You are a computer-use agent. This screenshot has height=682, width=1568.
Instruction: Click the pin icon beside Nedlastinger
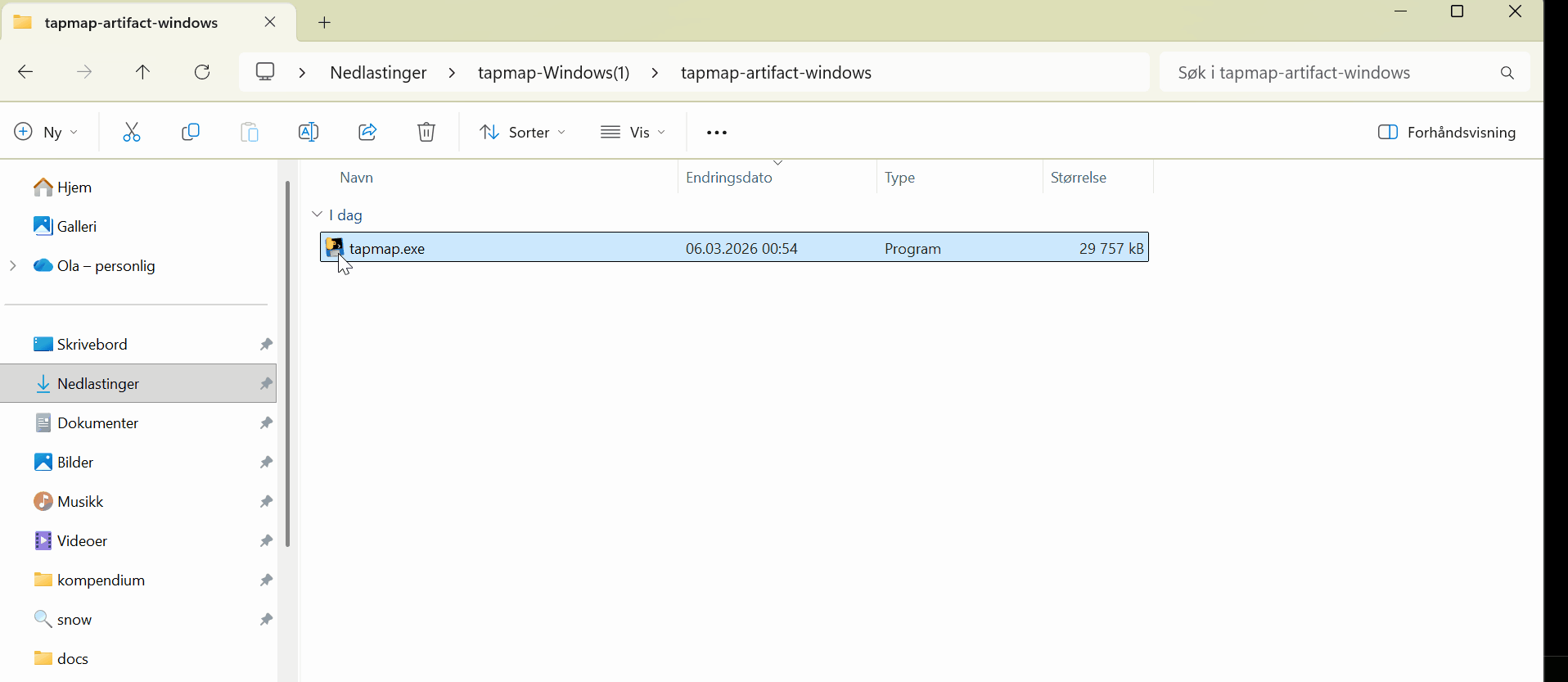coord(266,383)
